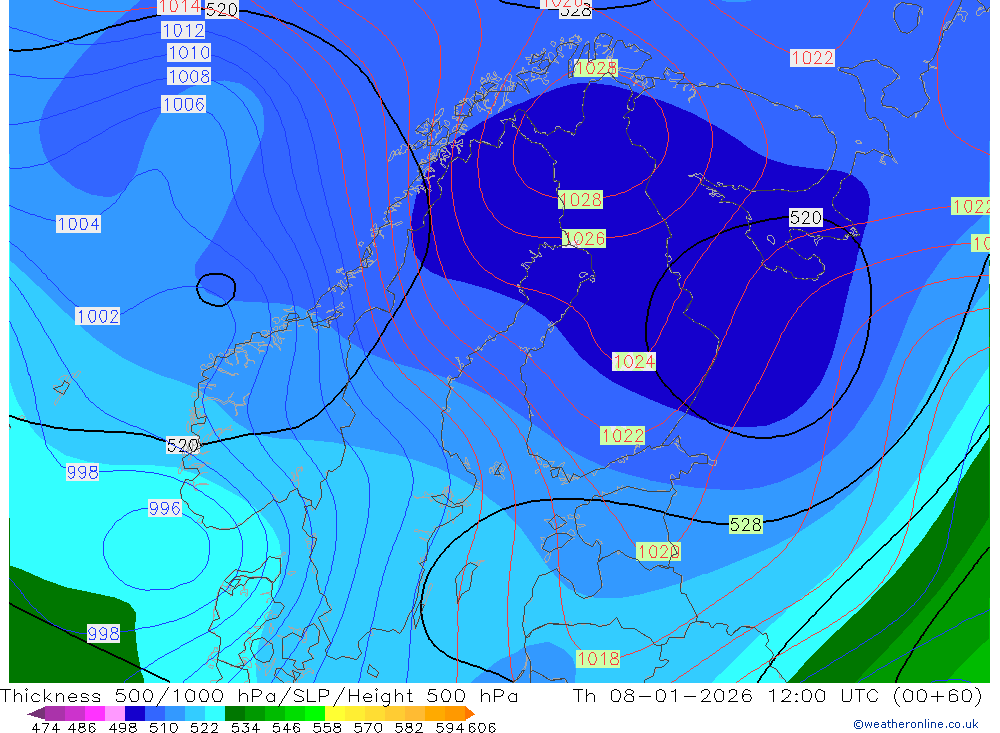
Task: Click the 510 legend value
Action: click(163, 727)
